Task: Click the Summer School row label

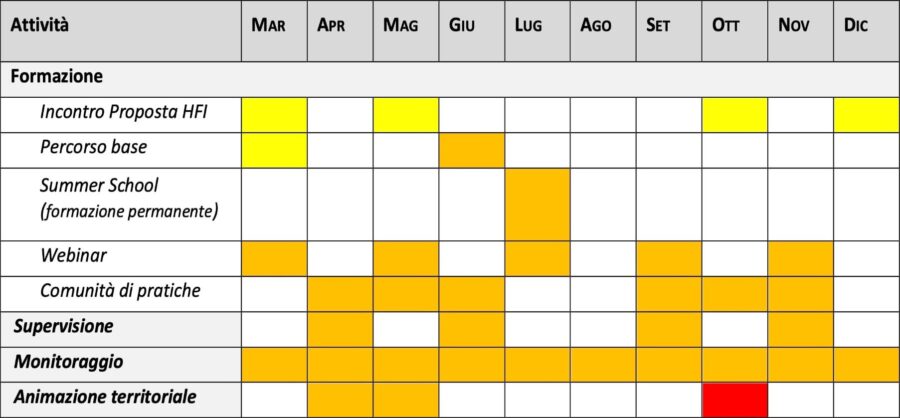Action: pos(129,199)
